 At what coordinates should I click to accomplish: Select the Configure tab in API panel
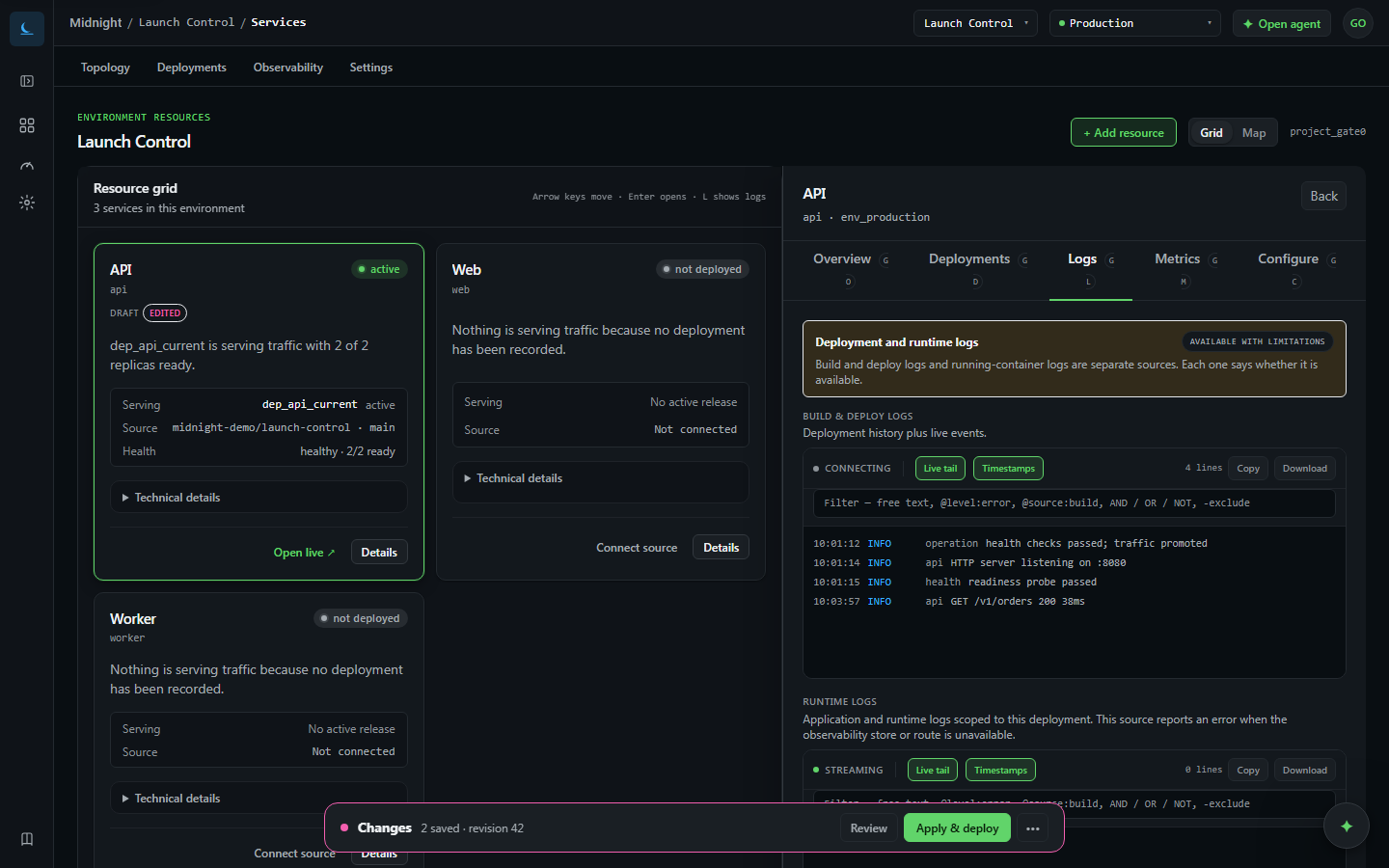(x=1297, y=269)
